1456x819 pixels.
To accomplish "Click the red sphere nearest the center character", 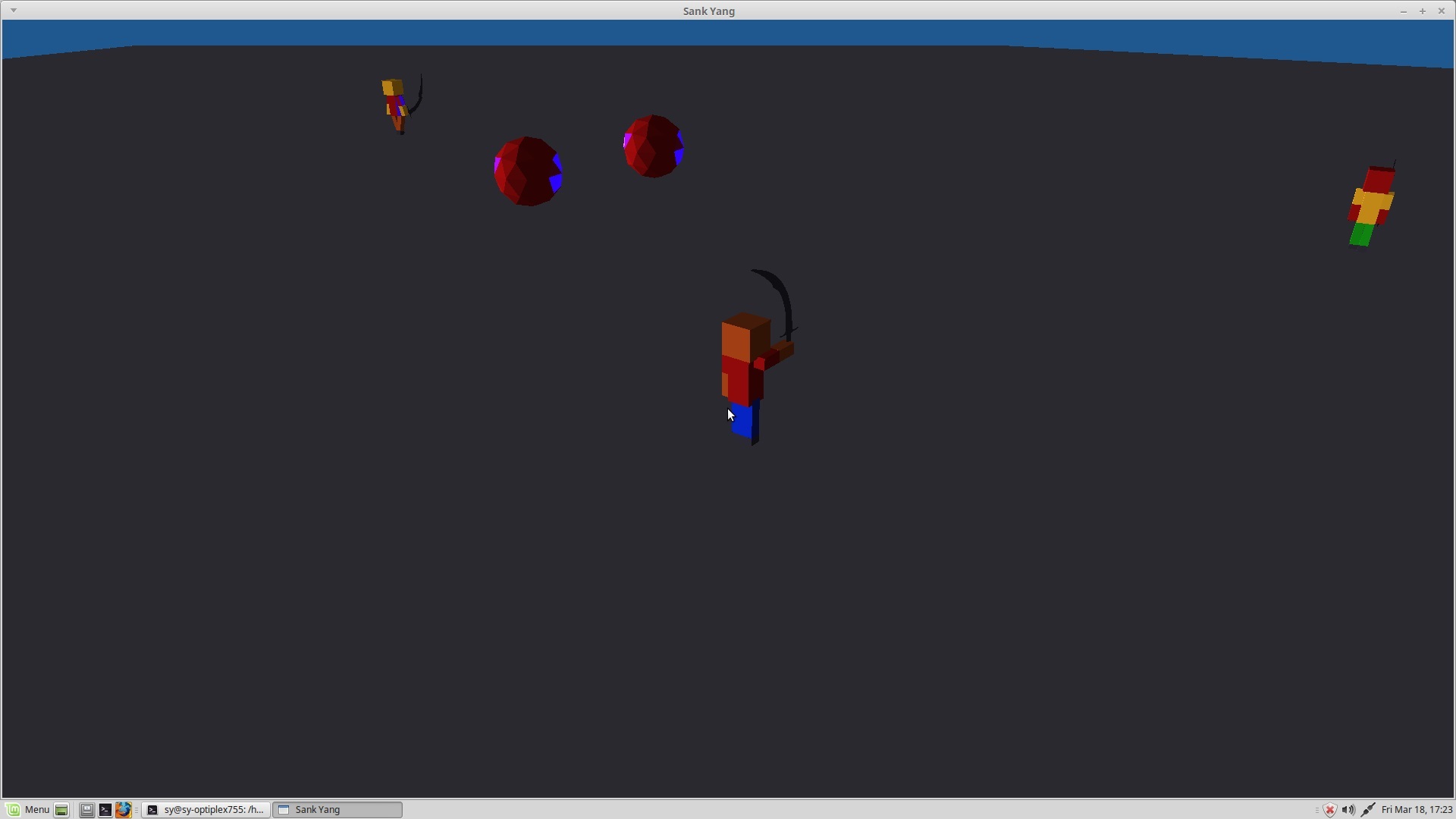I will (x=654, y=146).
